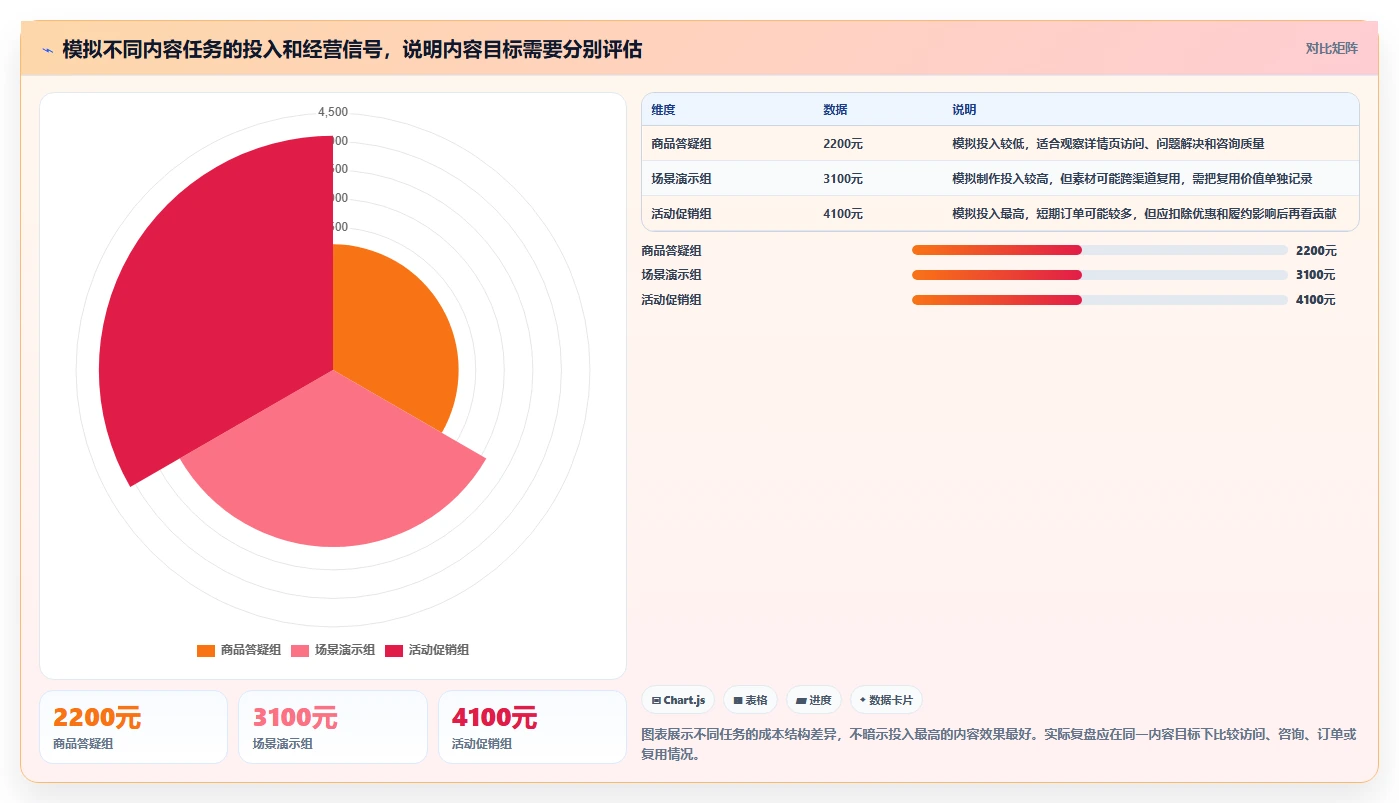
Task: Toggle the 场景演示组 legend swatch
Action: click(300, 650)
